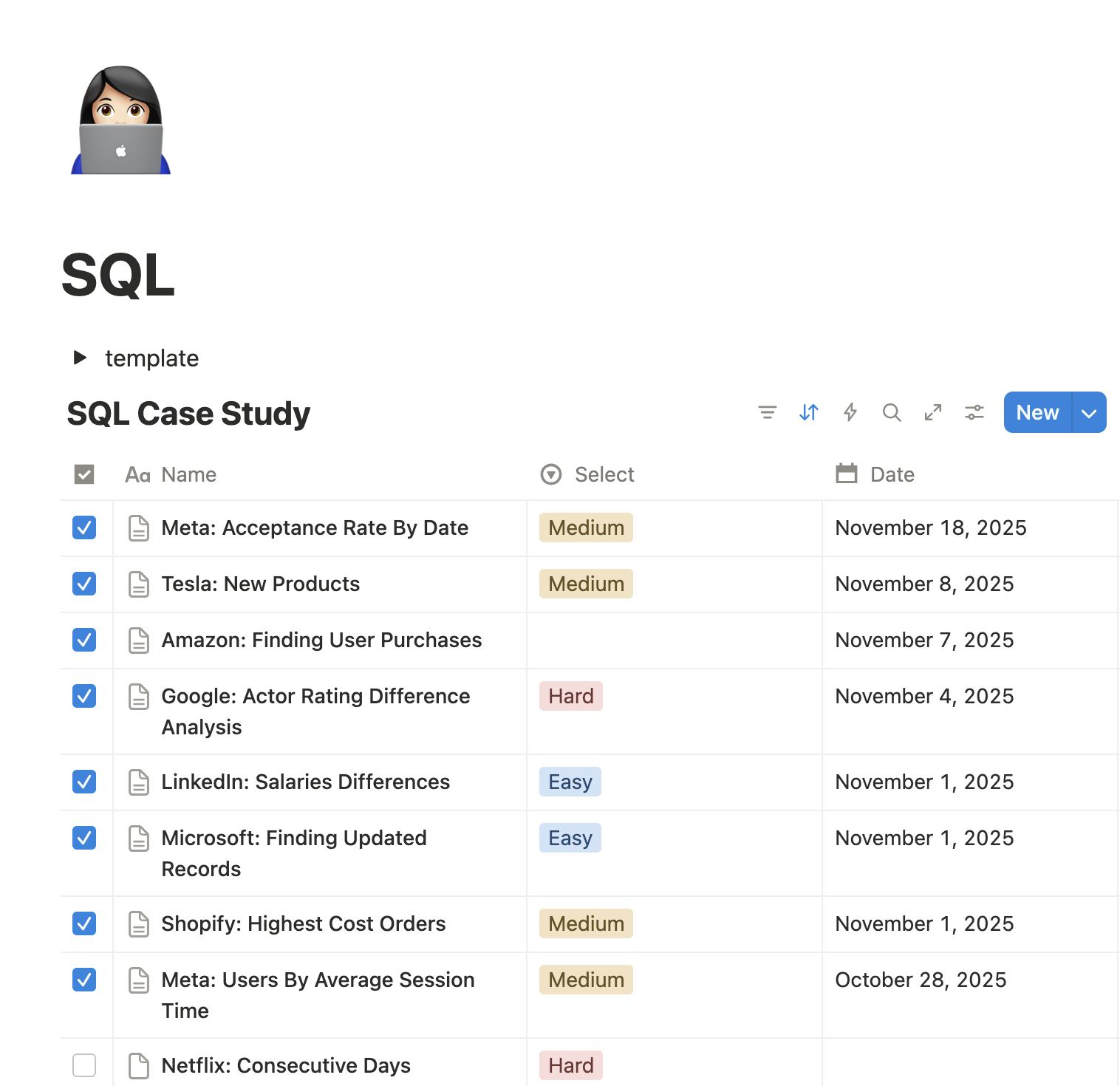Click the page icon beside Tesla: New Products
The height and width of the screenshot is (1086, 1120).
point(139,584)
